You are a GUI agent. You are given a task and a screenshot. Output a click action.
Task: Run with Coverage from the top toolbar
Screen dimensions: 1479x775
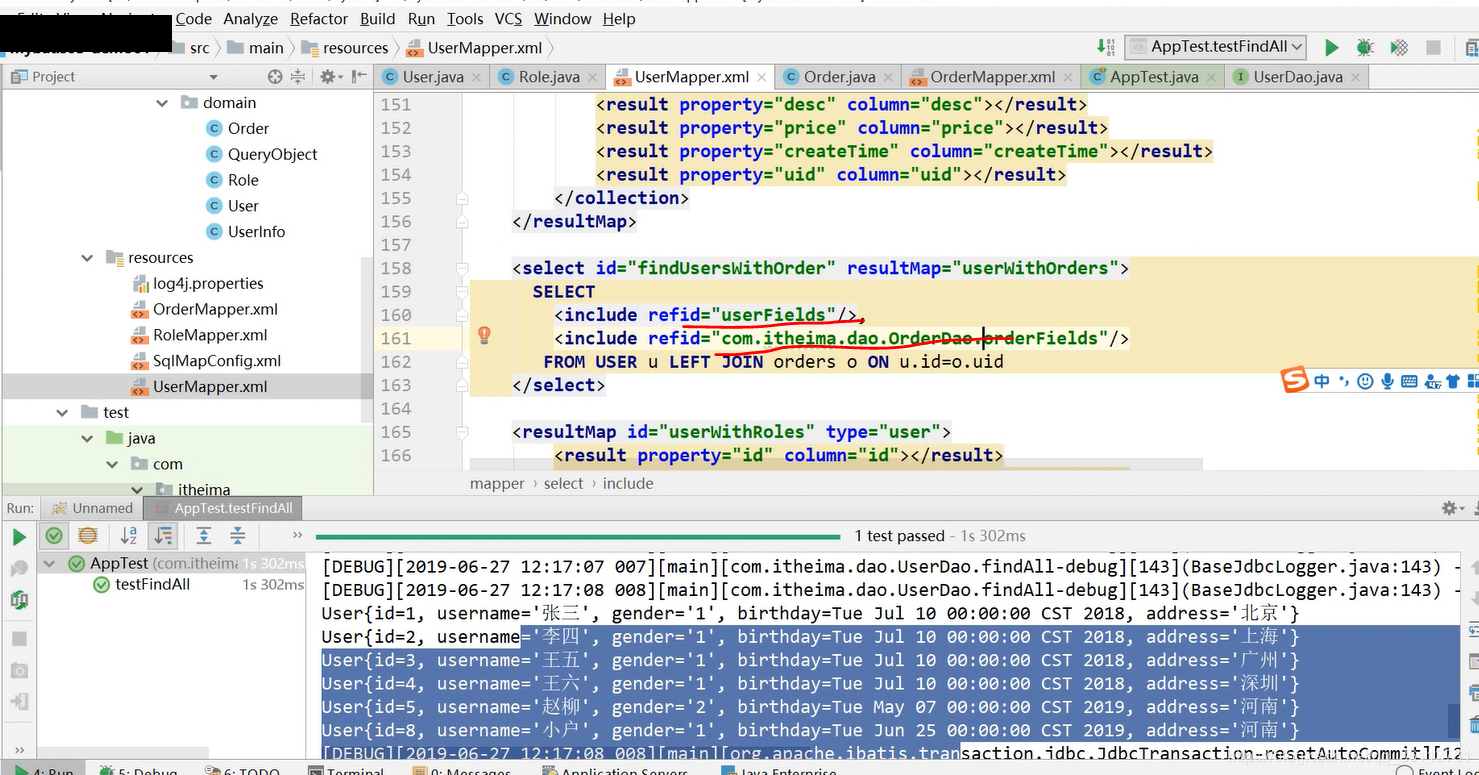coord(1399,47)
